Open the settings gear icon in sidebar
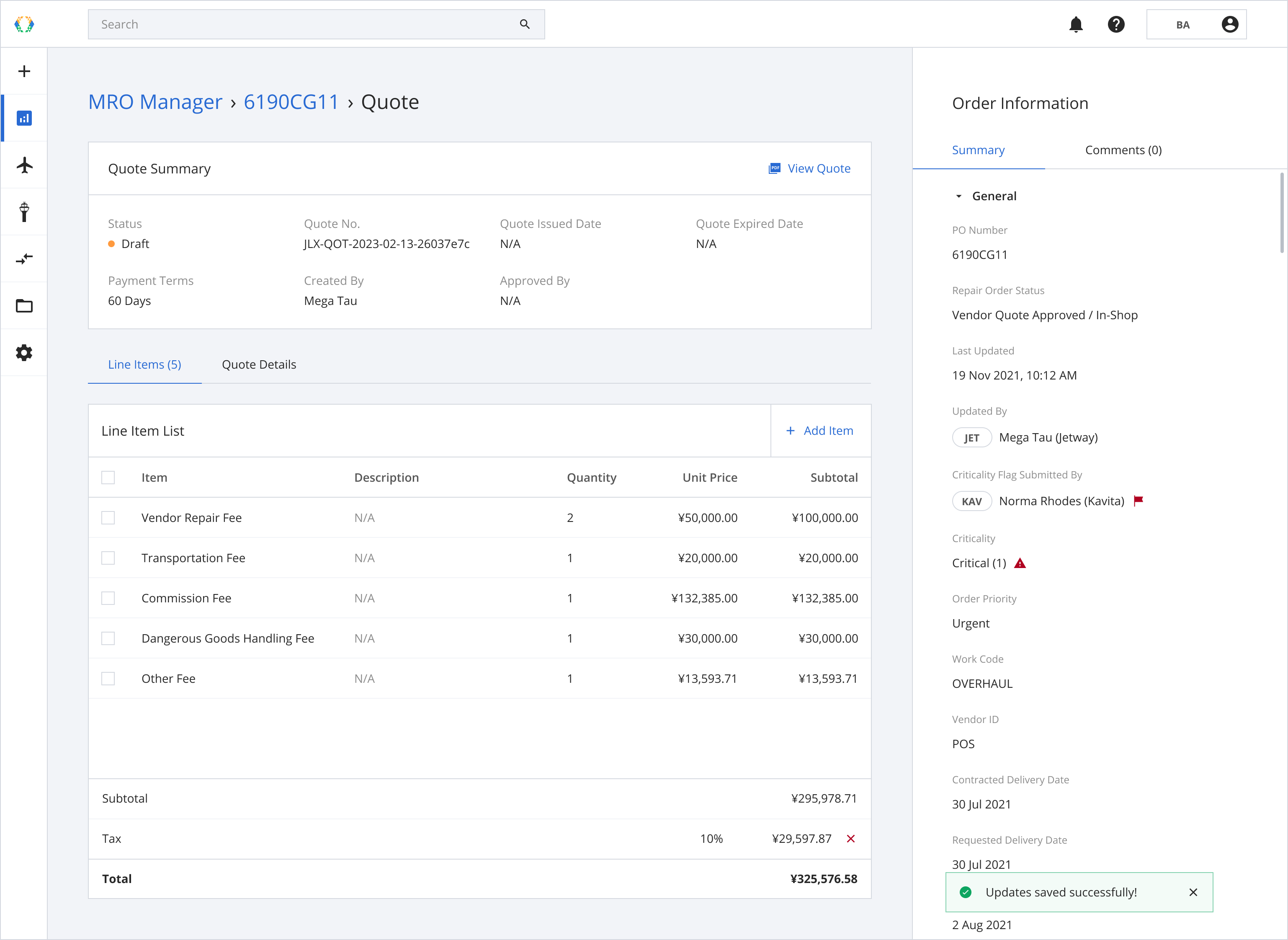This screenshot has width=1288, height=940. point(24,353)
